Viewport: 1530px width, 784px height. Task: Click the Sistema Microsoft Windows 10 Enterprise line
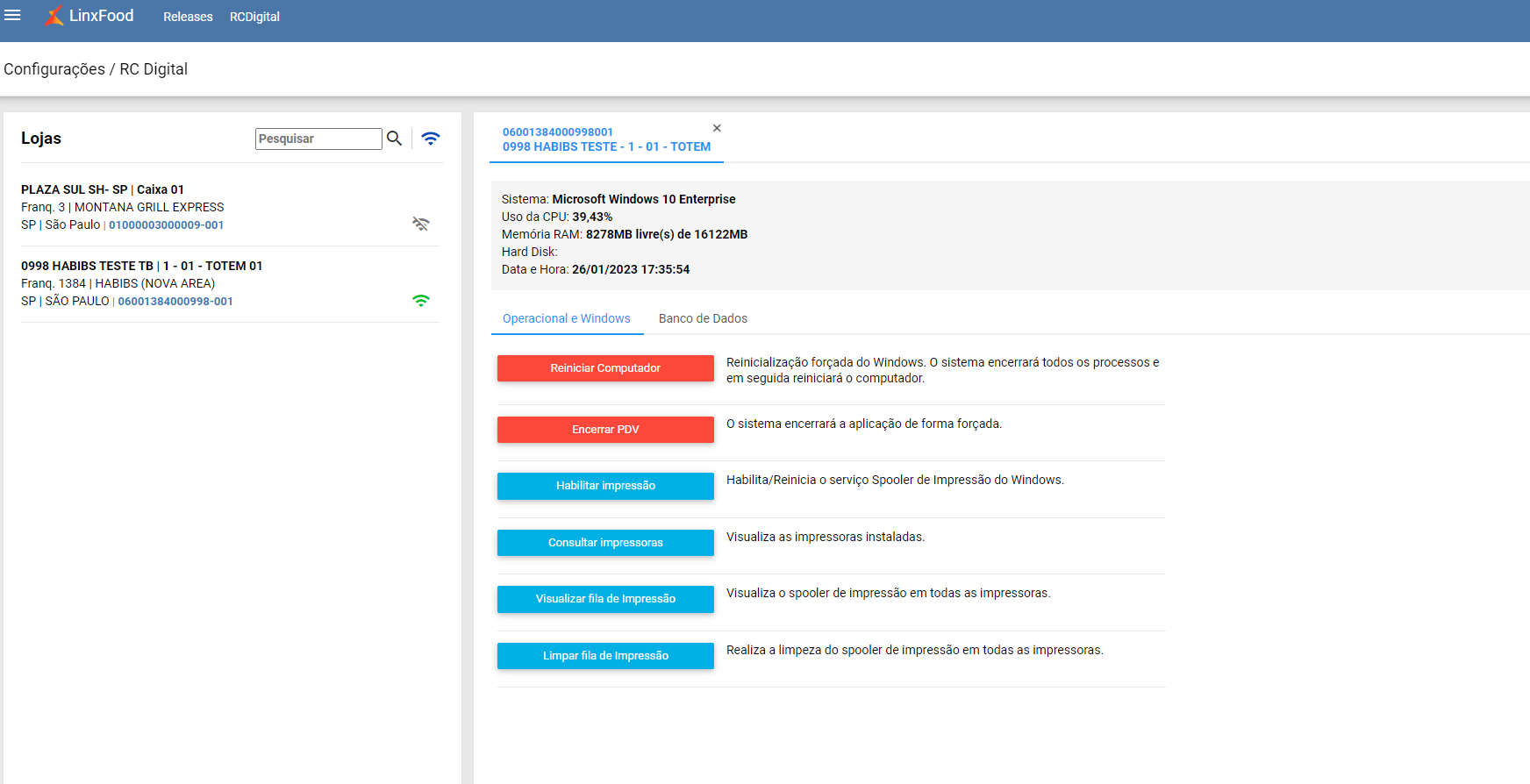coord(618,199)
